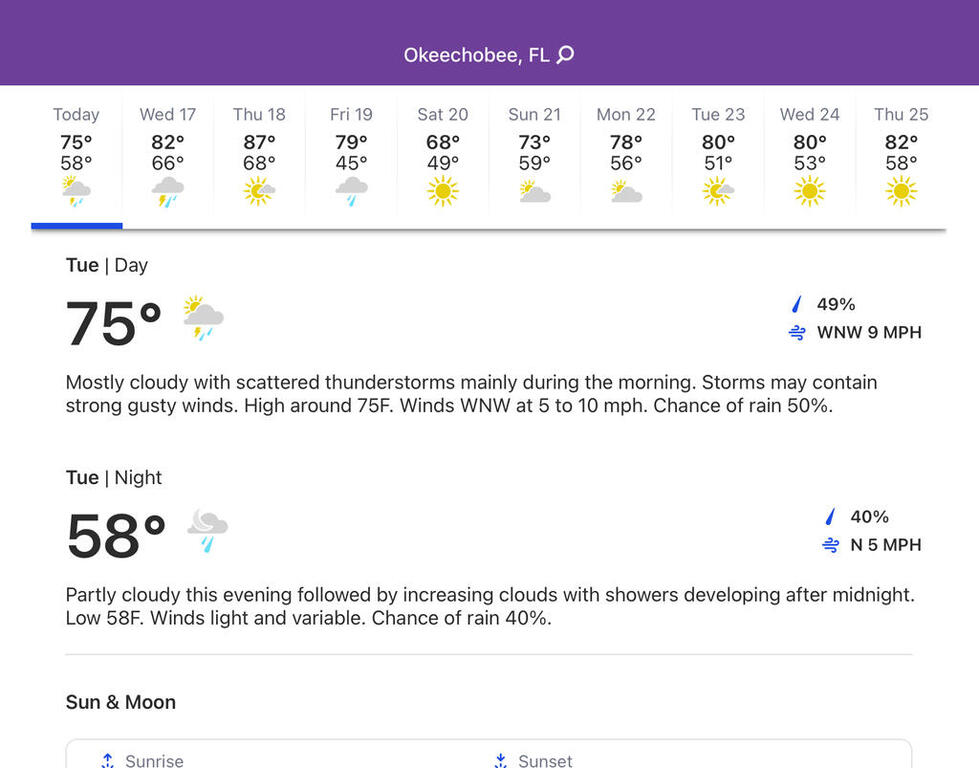Image resolution: width=979 pixels, height=768 pixels.
Task: Click the Sunrise icon in Sun & Moon
Action: pos(108,761)
